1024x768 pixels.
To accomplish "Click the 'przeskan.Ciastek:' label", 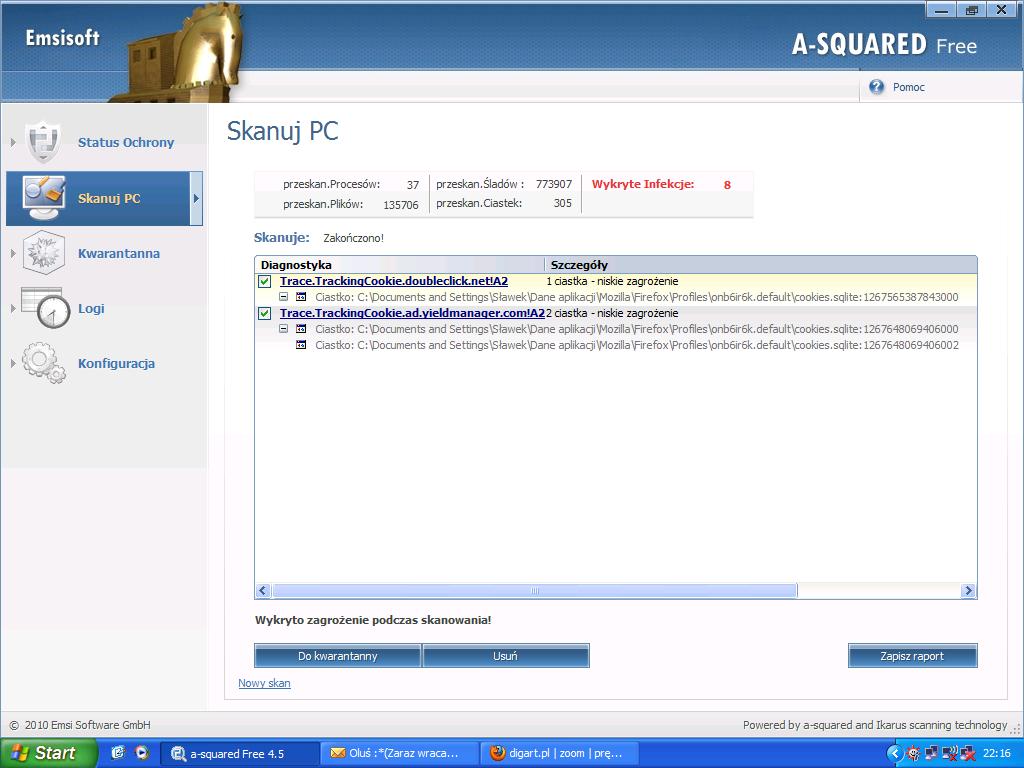I will pos(479,203).
